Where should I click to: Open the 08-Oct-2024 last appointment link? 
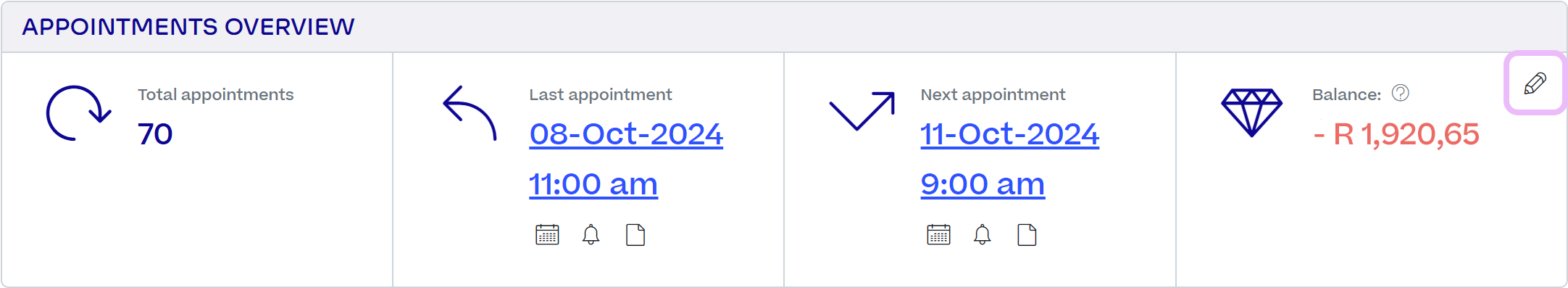[x=626, y=134]
